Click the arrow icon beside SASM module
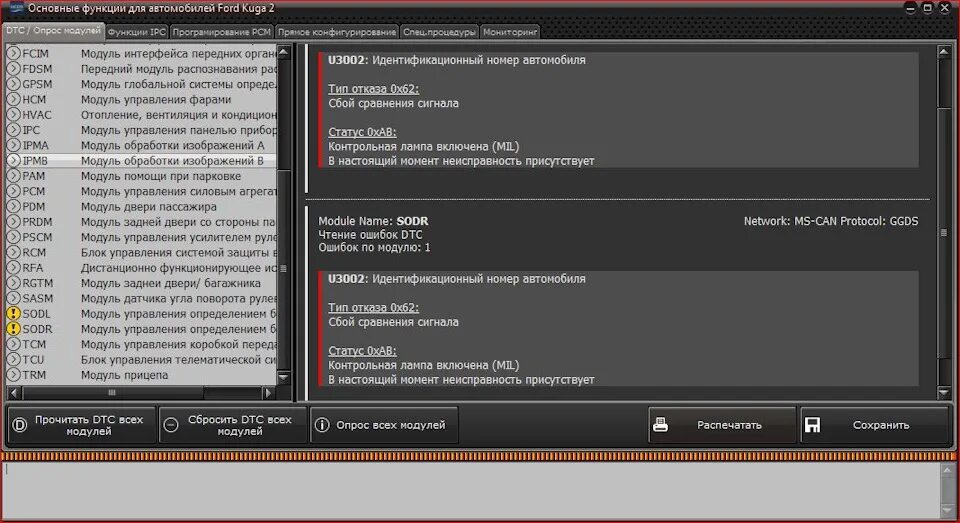Viewport: 960px width, 523px height. (13, 299)
